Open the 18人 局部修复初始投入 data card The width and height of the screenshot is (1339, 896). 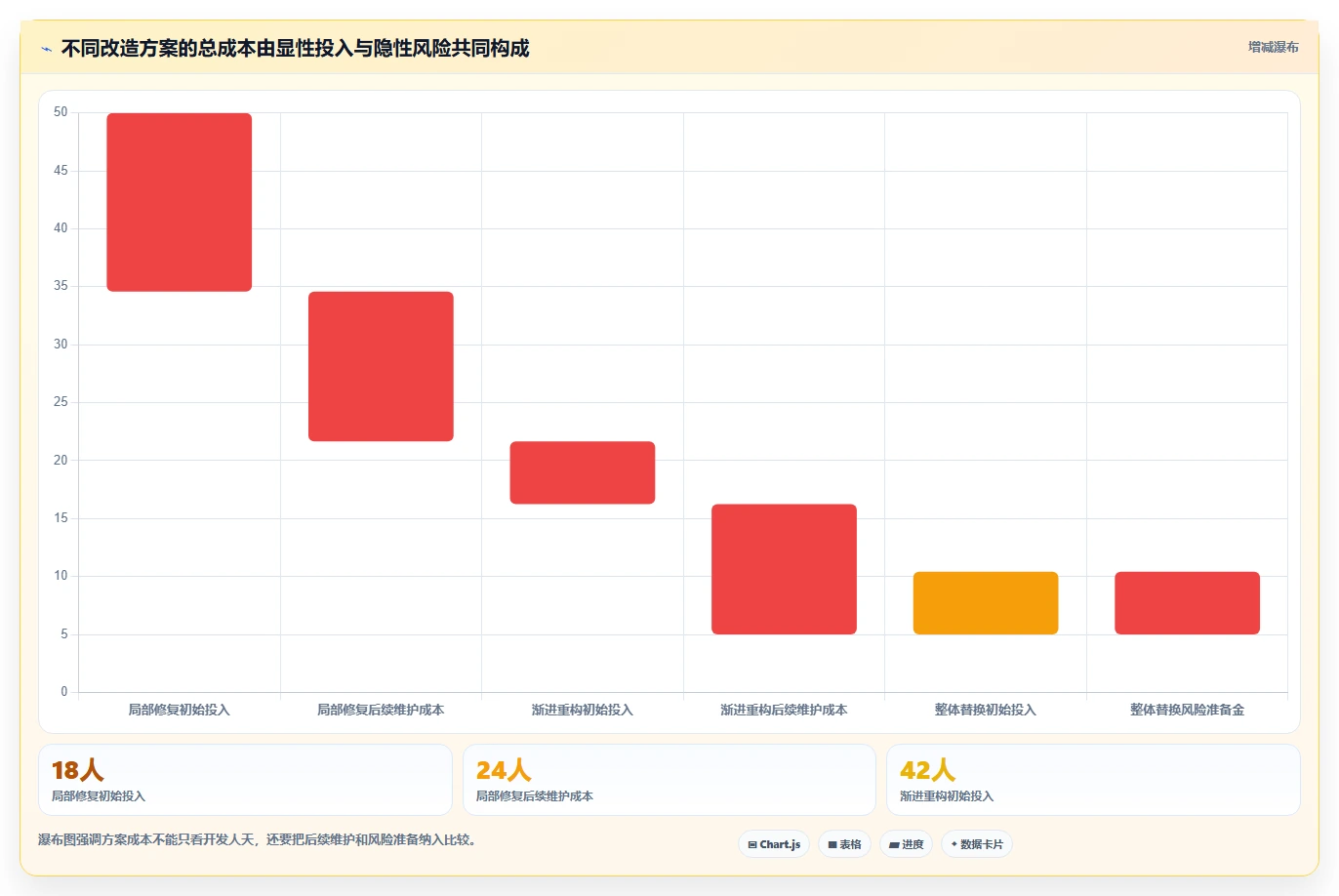pyautogui.click(x=245, y=780)
